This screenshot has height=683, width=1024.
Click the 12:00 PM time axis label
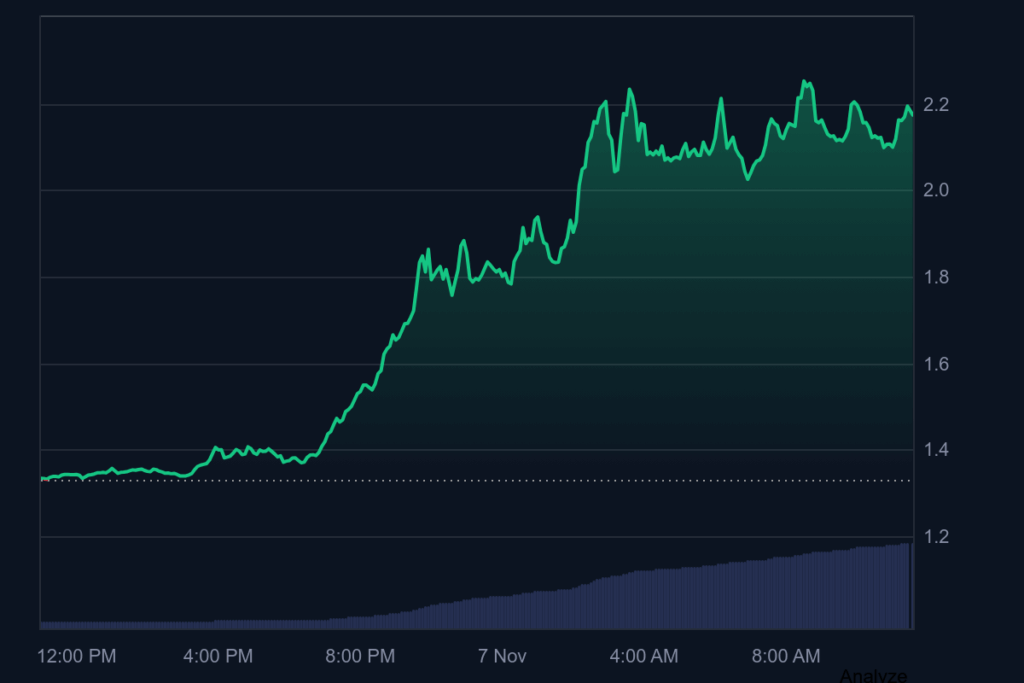77,656
